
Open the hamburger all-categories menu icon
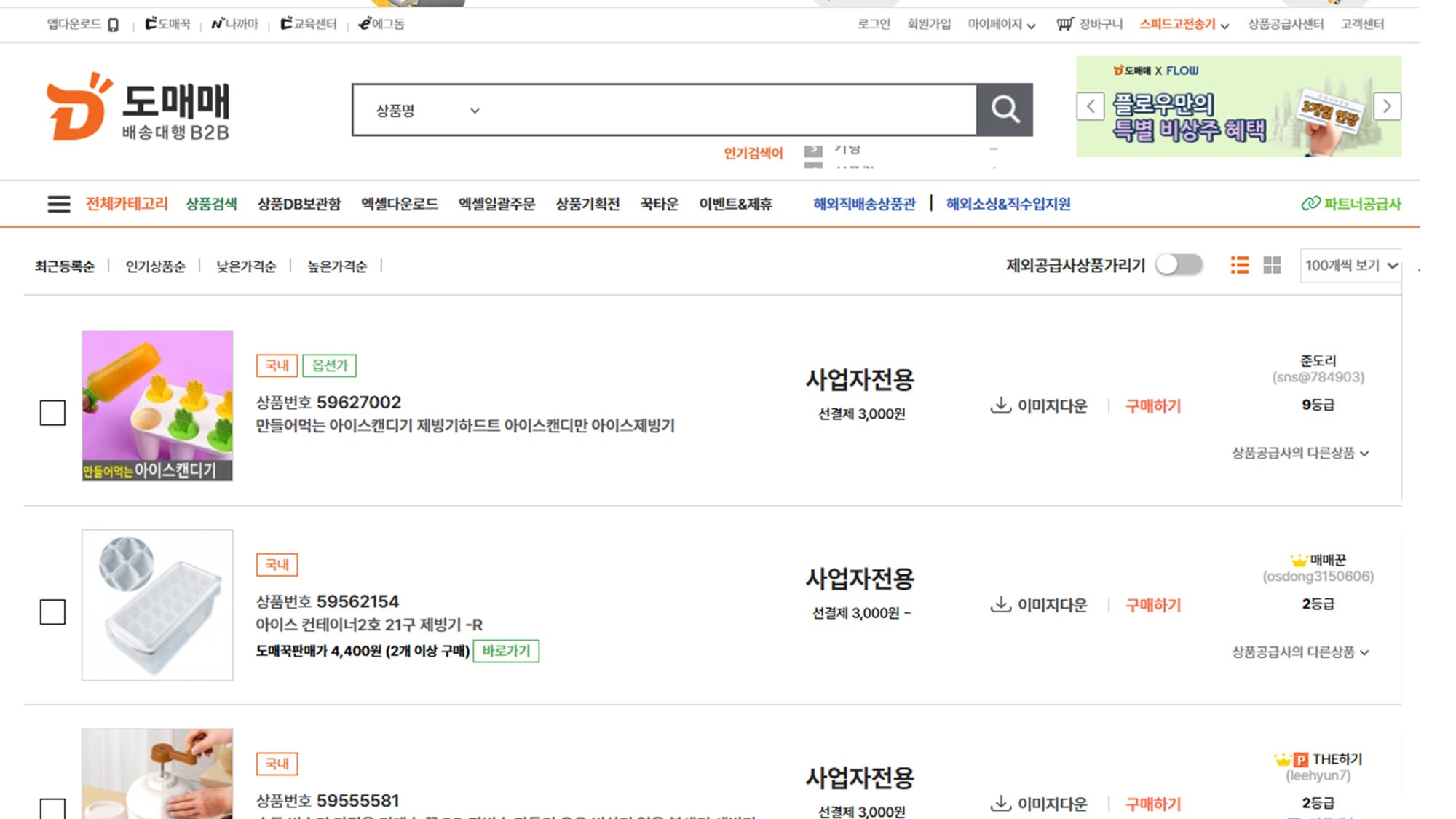[59, 204]
